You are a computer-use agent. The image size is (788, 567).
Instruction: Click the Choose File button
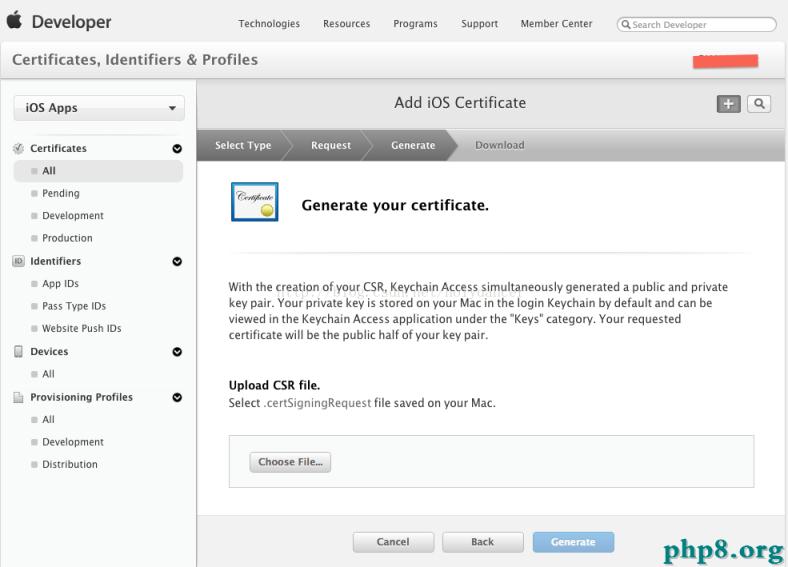tap(290, 462)
